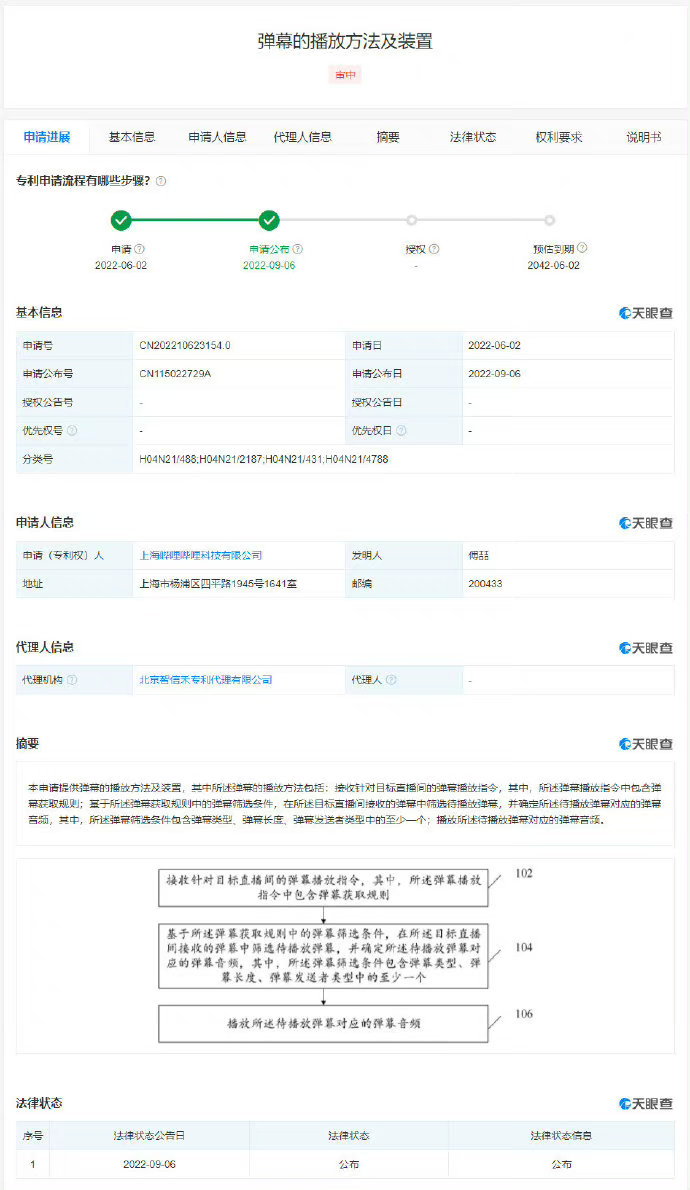
Task: Click 2022-06-02 under 申请 step
Action: pyautogui.click(x=121, y=266)
